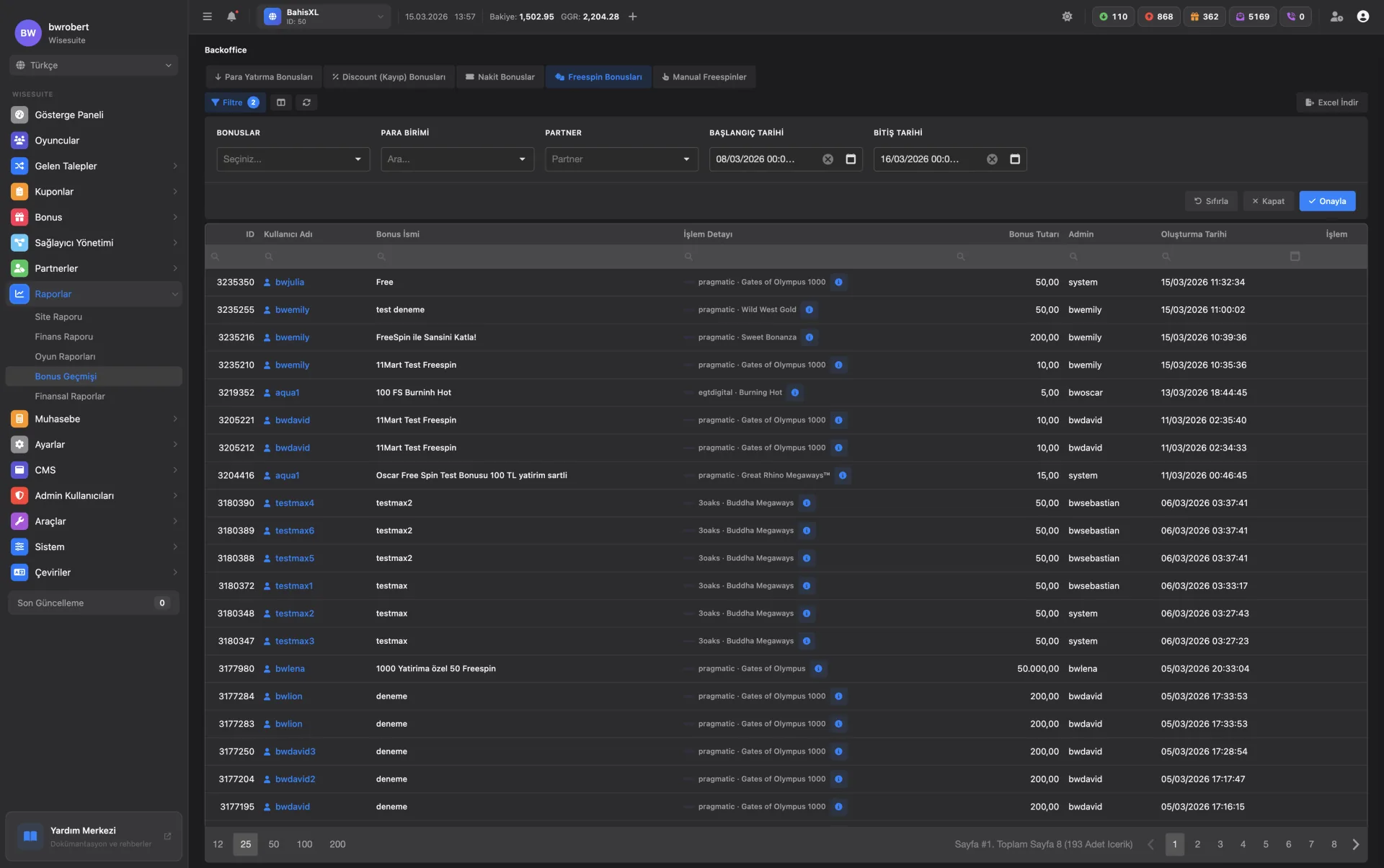The height and width of the screenshot is (868, 1384).
Task: Click the notification bell icon
Action: click(231, 17)
